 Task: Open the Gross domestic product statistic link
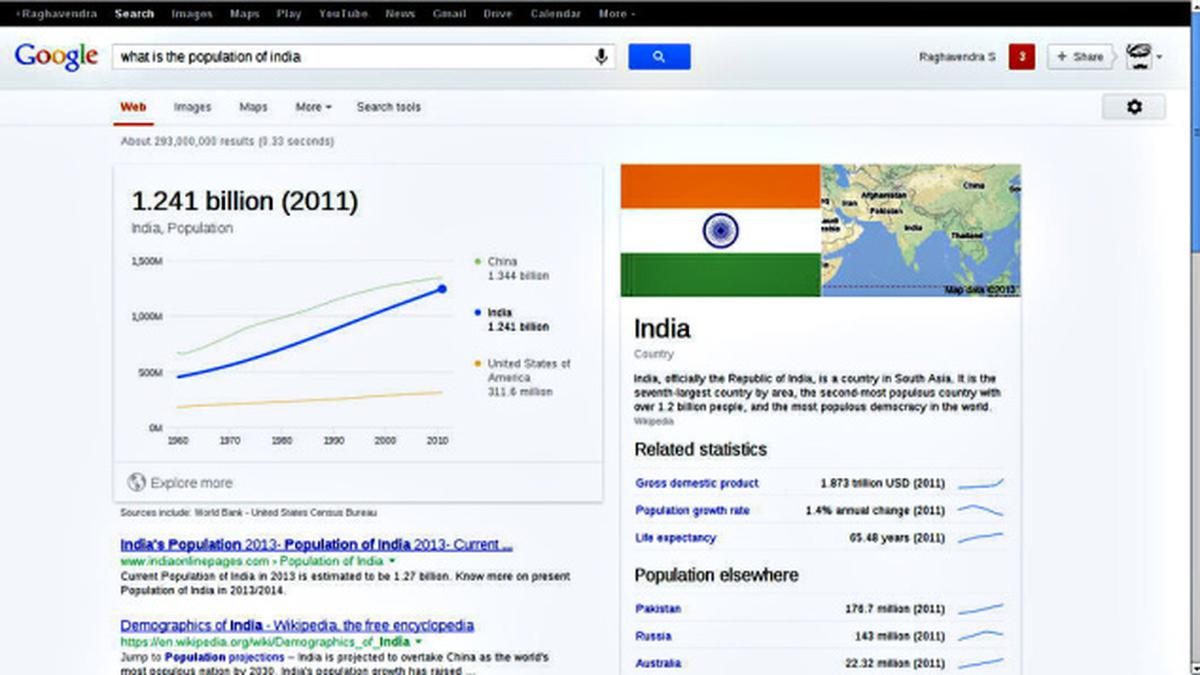pyautogui.click(x=697, y=484)
